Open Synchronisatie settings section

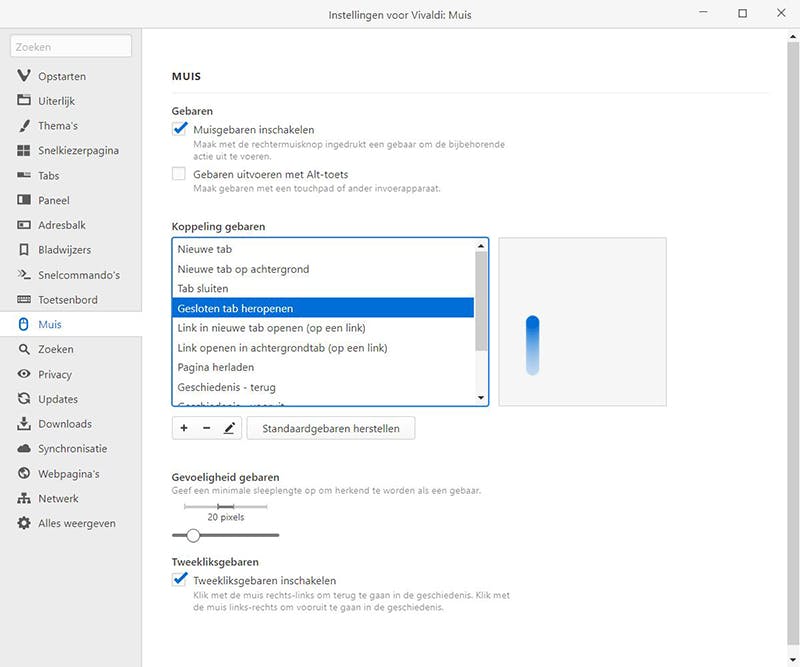(70, 449)
